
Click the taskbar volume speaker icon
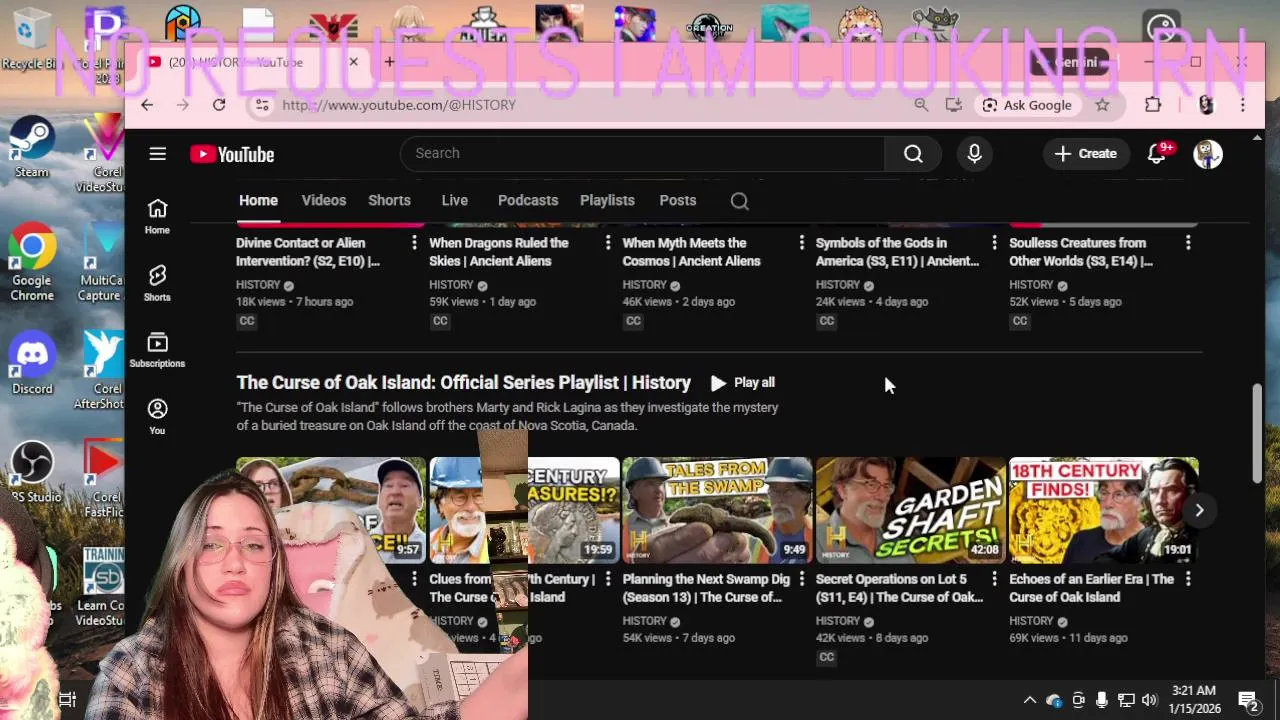(1149, 700)
